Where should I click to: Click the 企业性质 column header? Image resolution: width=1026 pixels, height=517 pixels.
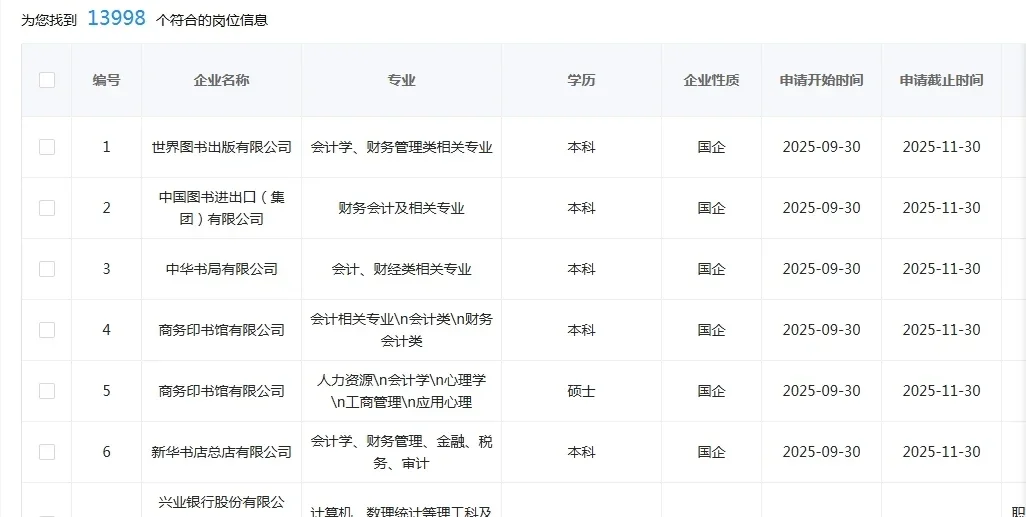pyautogui.click(x=711, y=80)
